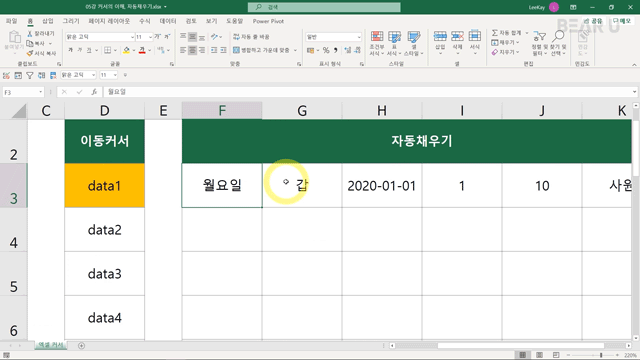The height and width of the screenshot is (360, 640).
Task: Click Wrap Text (자동 줄 바꿈)
Action: tap(251, 37)
